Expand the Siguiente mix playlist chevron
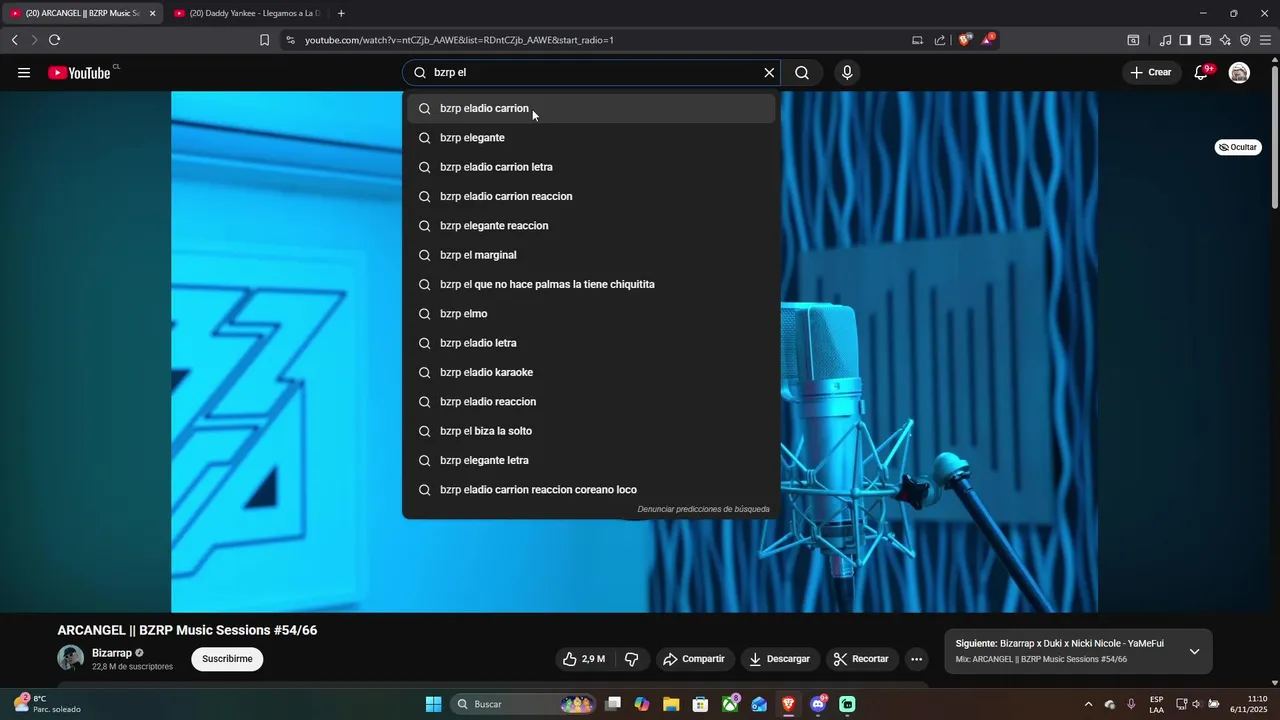Viewport: 1280px width, 720px height. (x=1194, y=652)
